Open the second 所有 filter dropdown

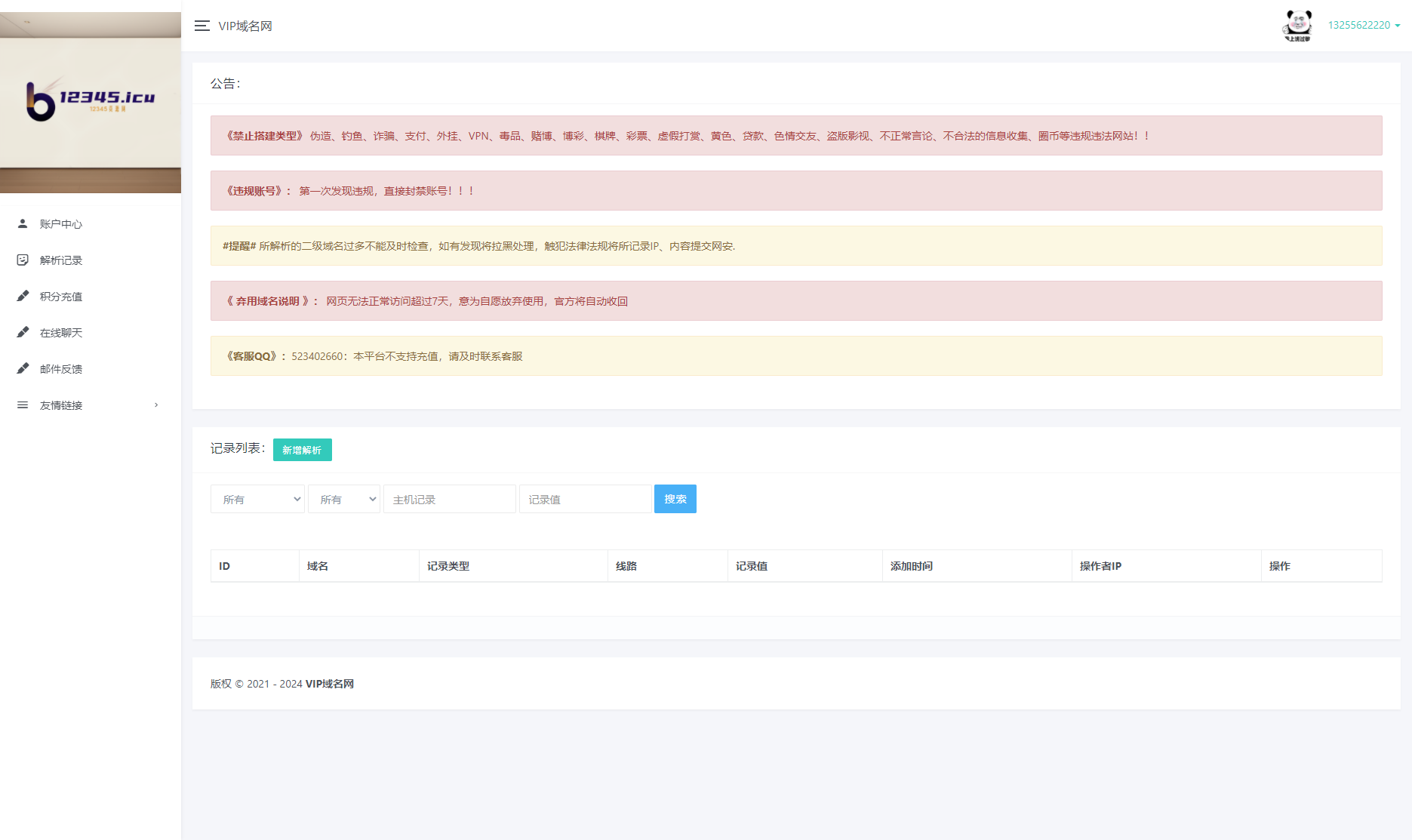coord(344,499)
